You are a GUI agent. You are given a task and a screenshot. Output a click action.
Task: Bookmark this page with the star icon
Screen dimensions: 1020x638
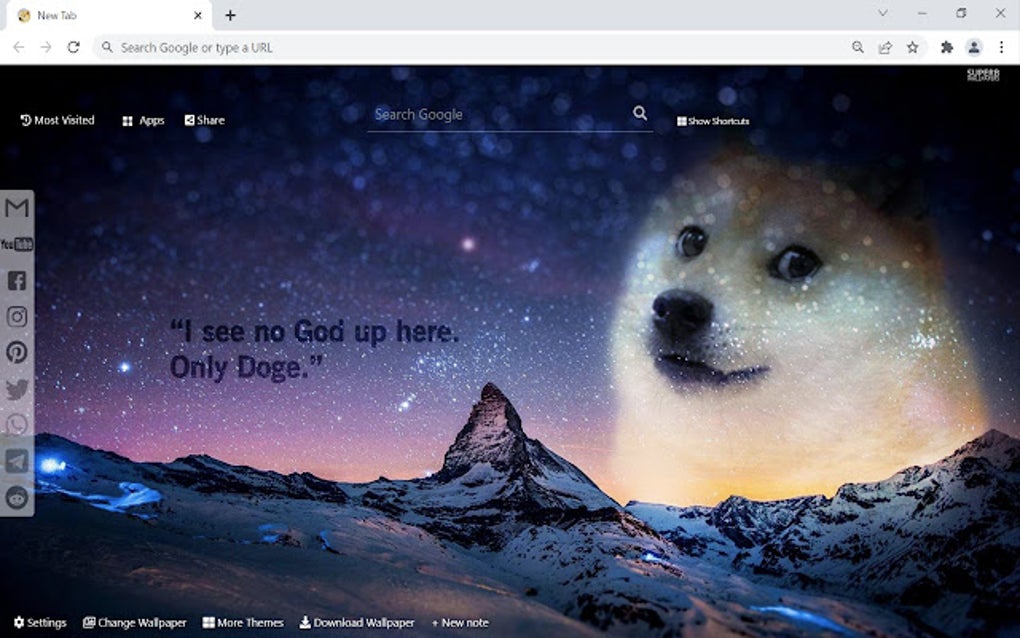click(911, 47)
